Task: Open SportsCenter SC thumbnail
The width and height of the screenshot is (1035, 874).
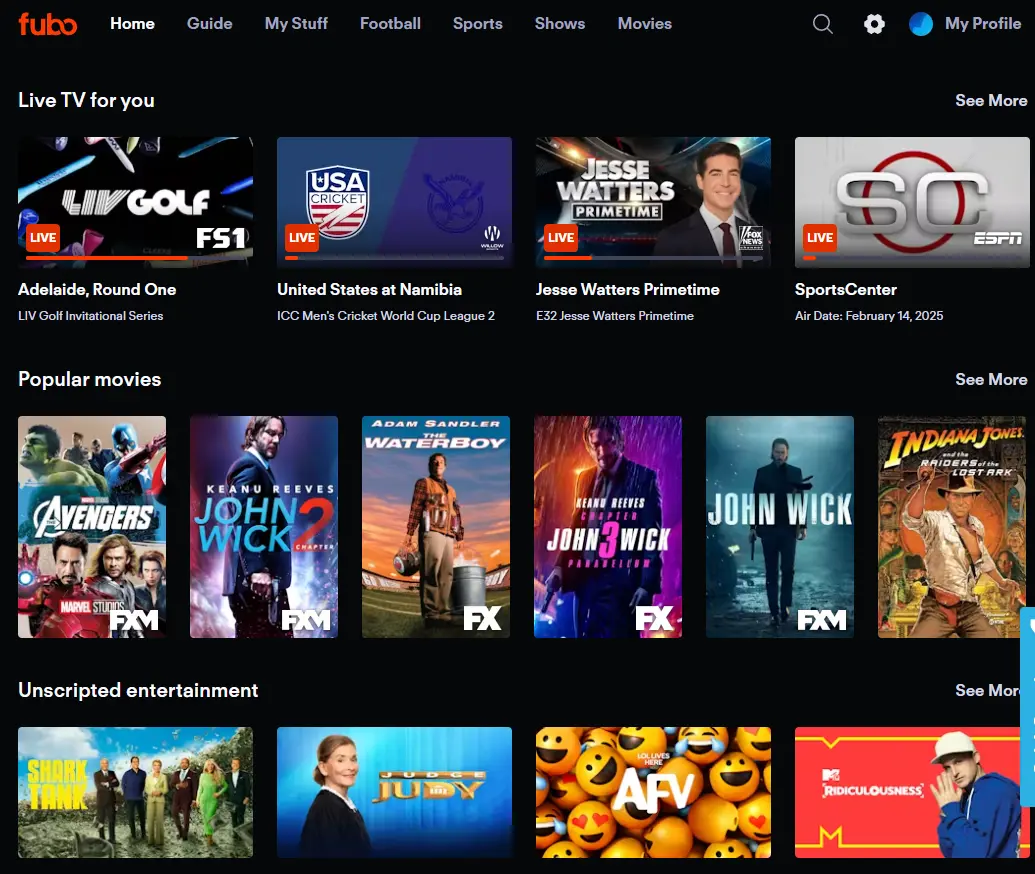Action: click(912, 202)
